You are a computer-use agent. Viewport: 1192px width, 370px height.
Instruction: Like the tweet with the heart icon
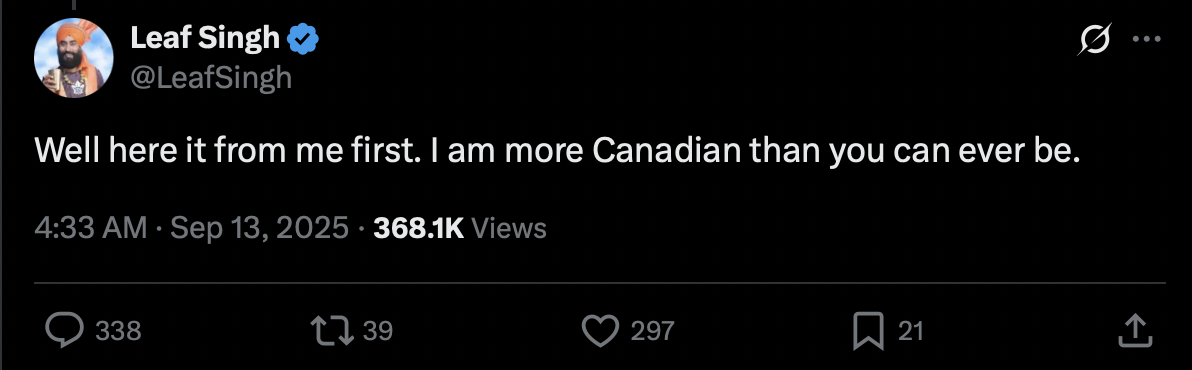601,330
